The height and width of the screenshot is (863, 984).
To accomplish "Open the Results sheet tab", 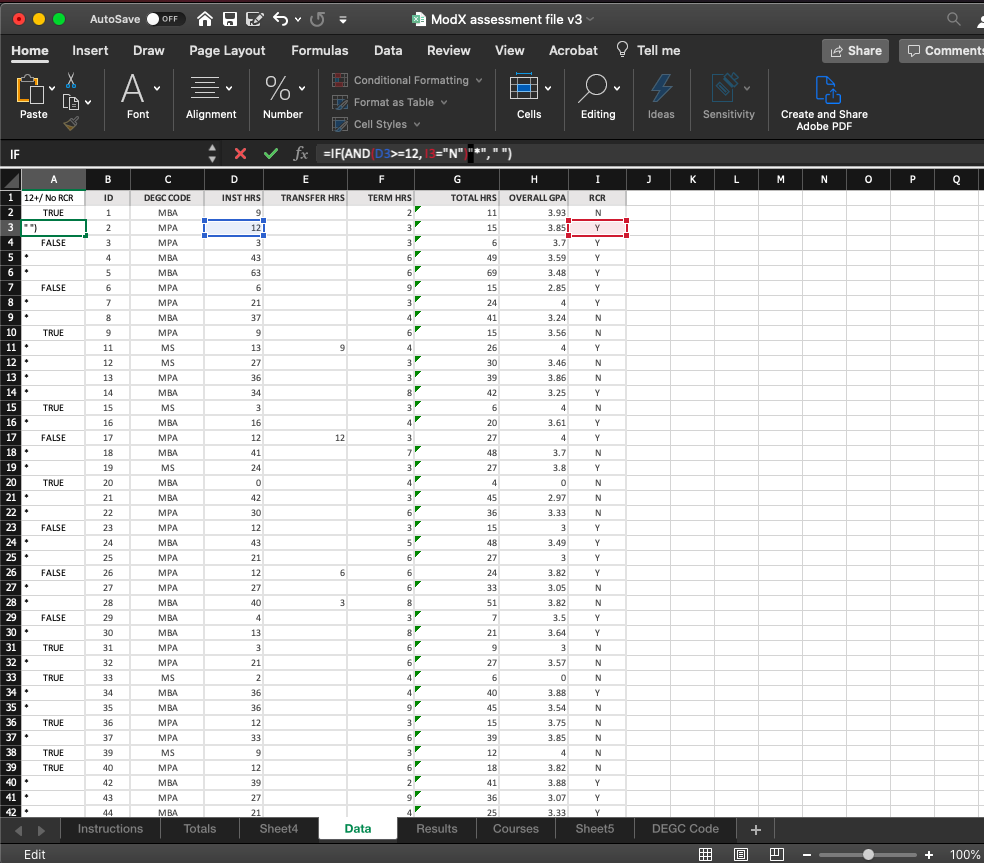I will (436, 828).
